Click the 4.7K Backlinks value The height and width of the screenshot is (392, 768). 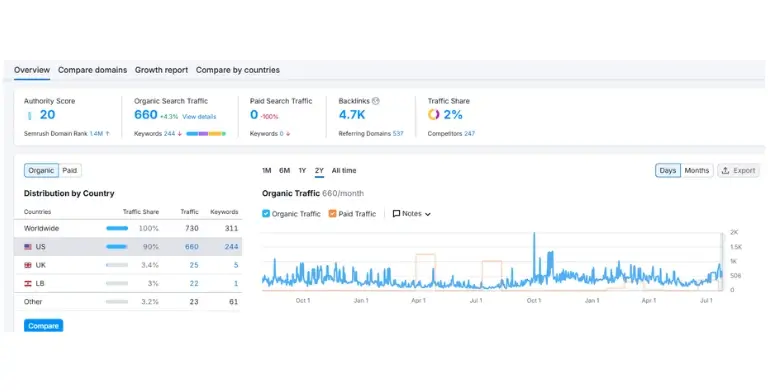pyautogui.click(x=352, y=115)
